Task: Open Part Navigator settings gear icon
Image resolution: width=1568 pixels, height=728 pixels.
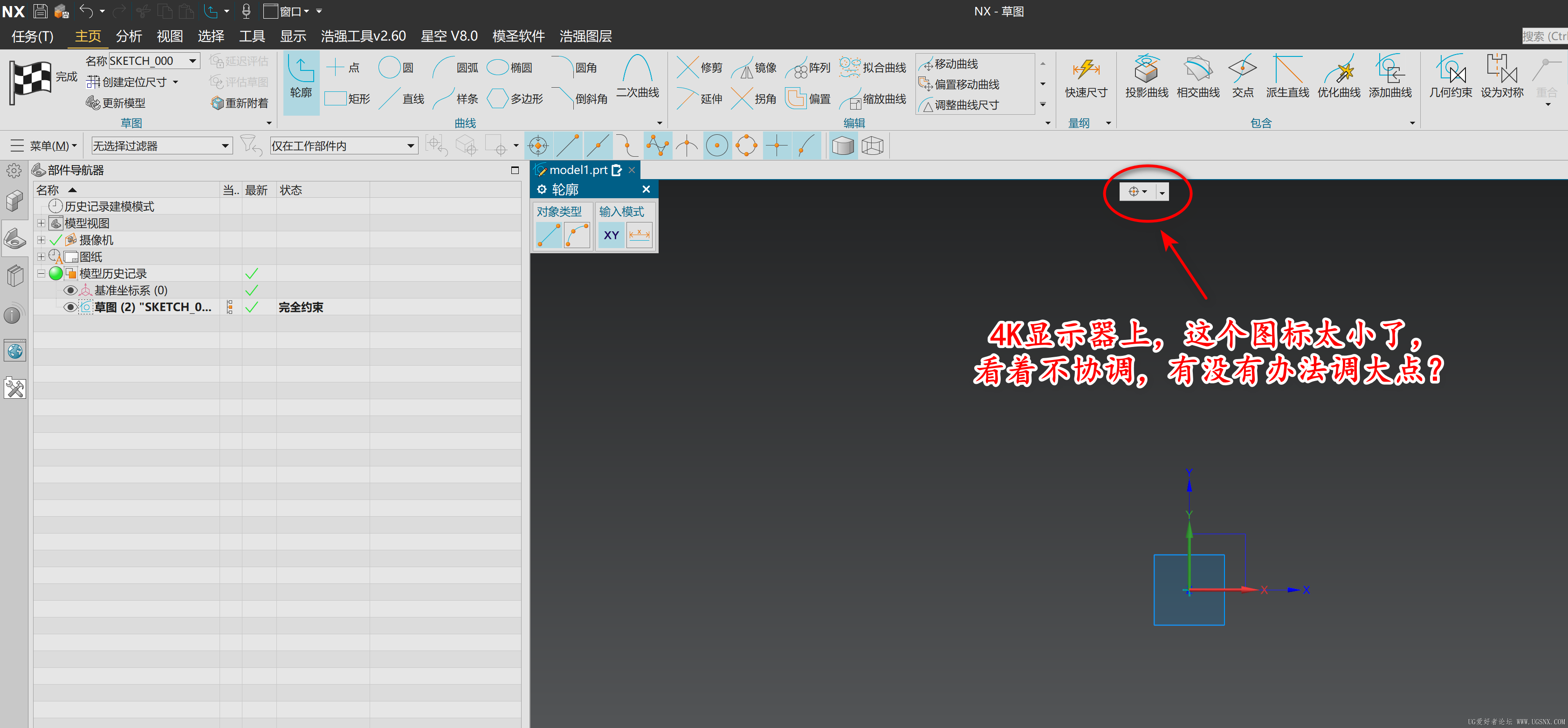Action: click(14, 171)
